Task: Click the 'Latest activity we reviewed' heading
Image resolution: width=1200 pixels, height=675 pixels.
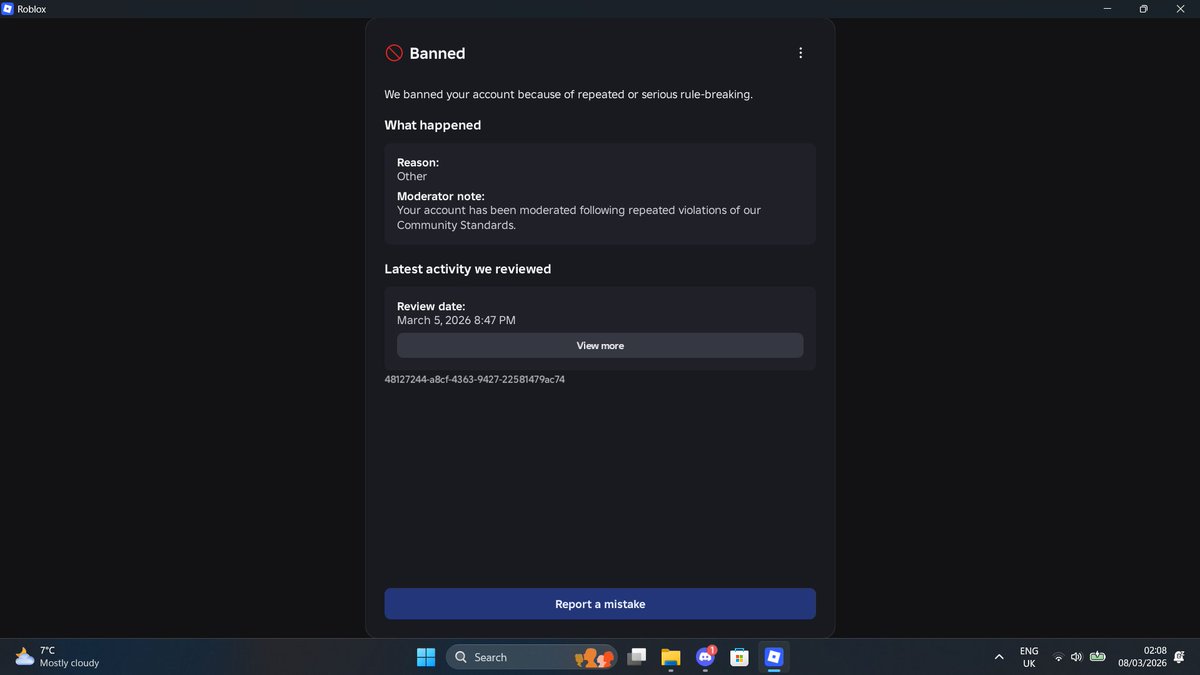Action: [x=468, y=269]
